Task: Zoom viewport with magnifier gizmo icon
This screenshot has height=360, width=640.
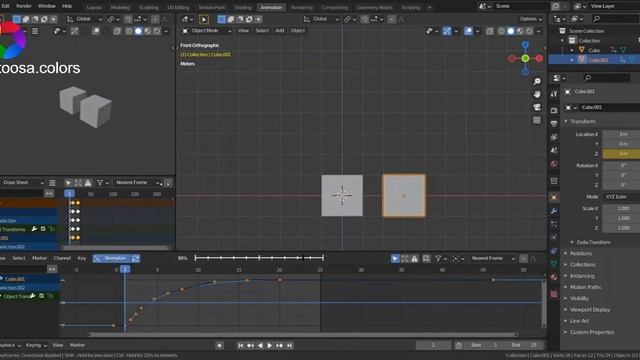Action: click(537, 81)
